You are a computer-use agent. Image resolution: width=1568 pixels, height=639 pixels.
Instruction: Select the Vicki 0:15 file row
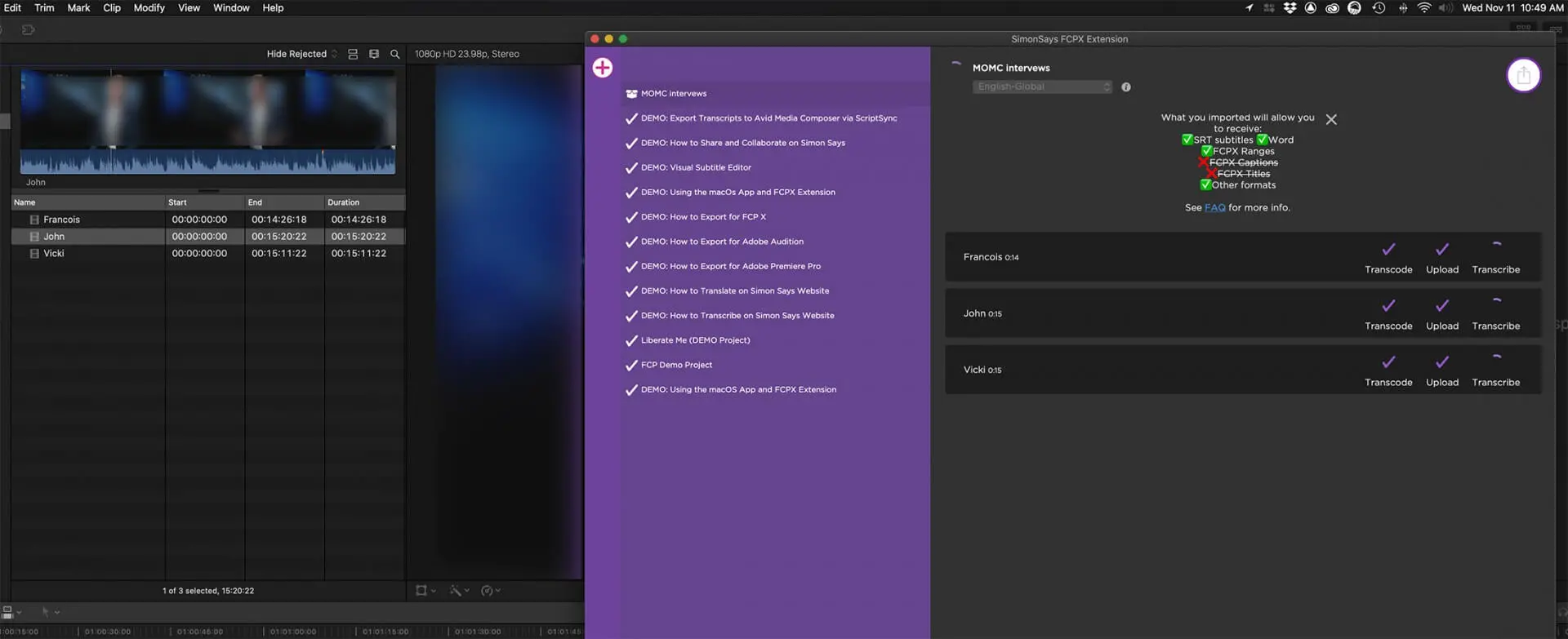coord(1243,370)
